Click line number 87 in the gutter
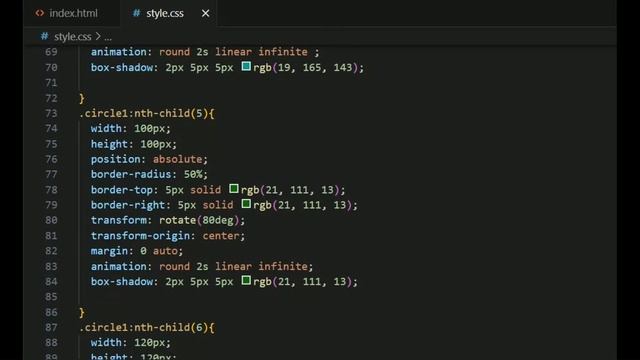Screen dimensions: 640x360 point(51,327)
